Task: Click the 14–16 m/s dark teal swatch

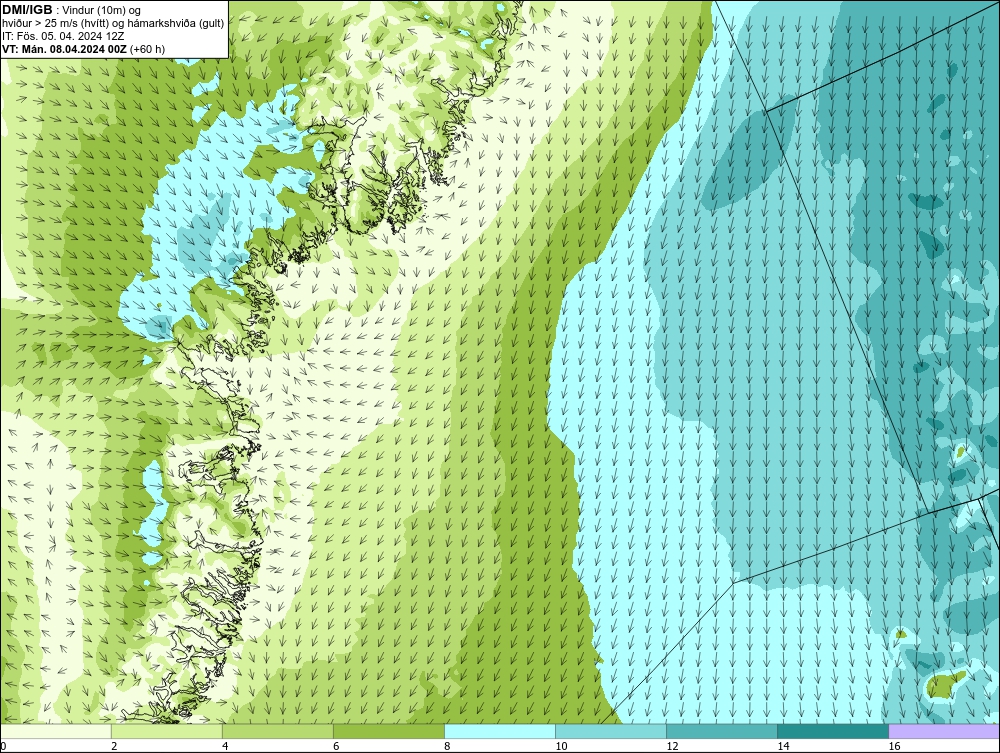Action: pos(833,731)
